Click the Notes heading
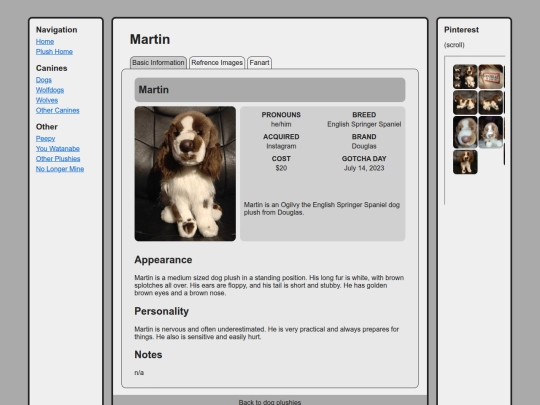 pyautogui.click(x=148, y=355)
